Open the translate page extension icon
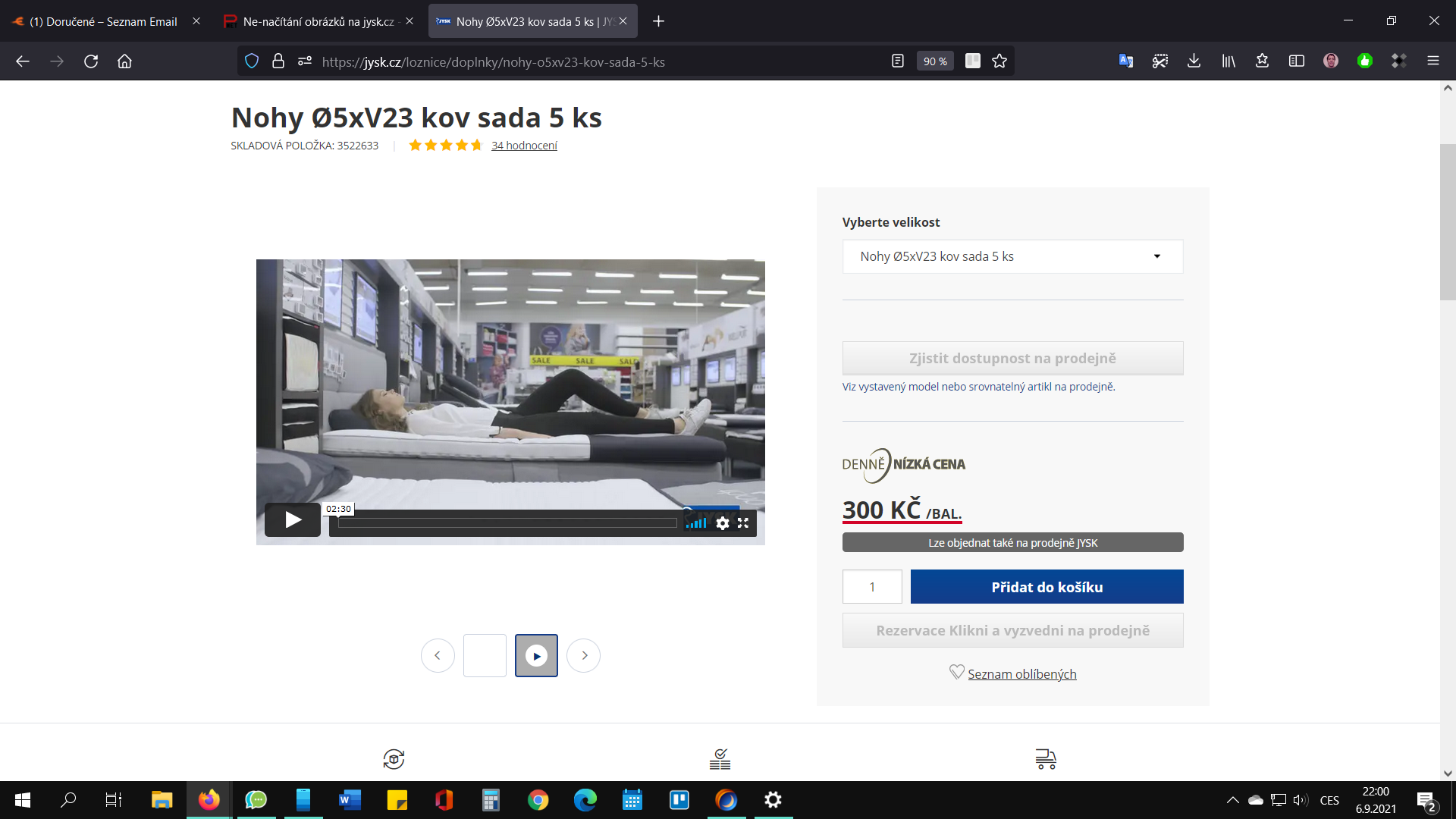This screenshot has height=819, width=1456. [x=1126, y=61]
